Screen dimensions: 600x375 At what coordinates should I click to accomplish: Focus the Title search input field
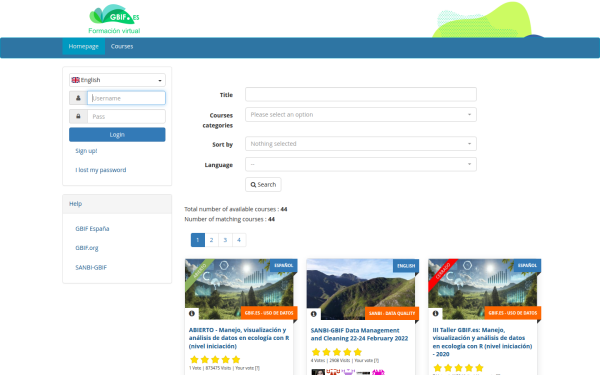click(x=360, y=94)
